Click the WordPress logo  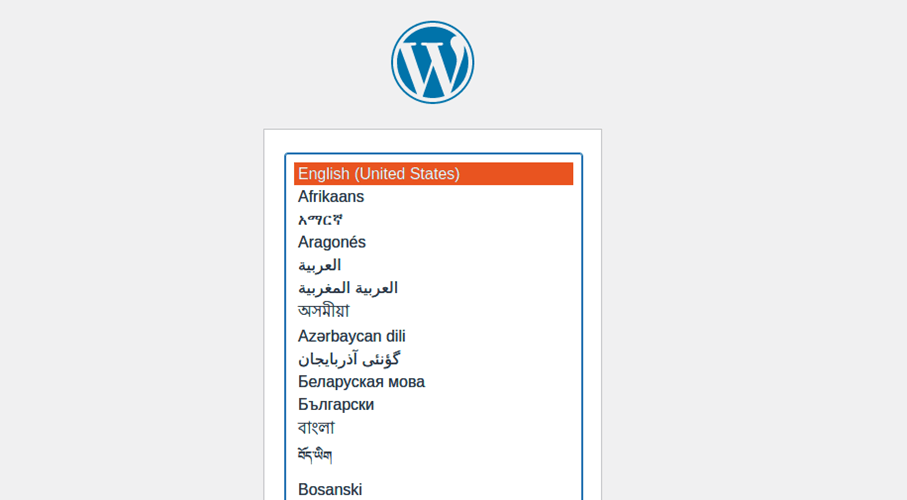coord(432,62)
